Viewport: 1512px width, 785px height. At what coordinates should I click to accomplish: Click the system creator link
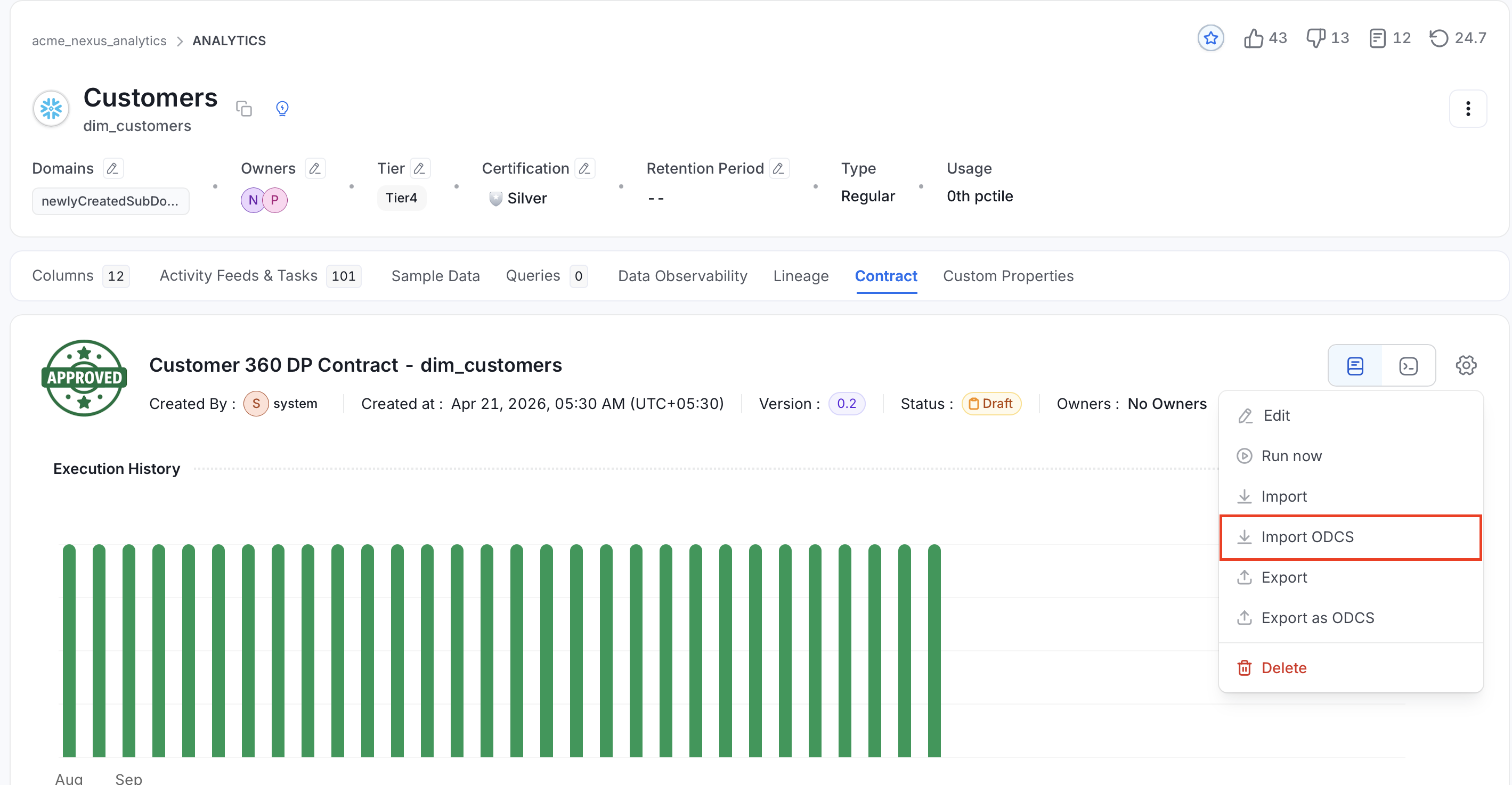(x=295, y=404)
